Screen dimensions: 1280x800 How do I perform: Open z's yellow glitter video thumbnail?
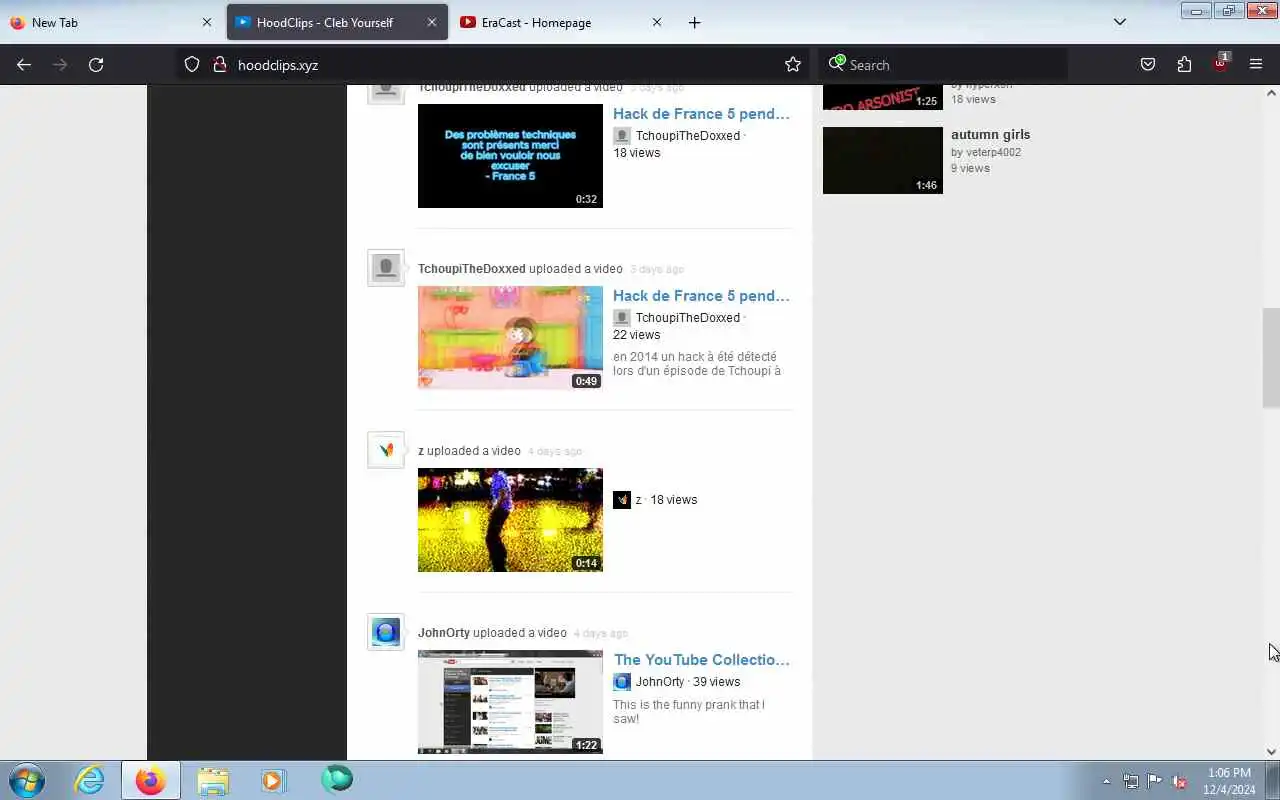coord(510,520)
